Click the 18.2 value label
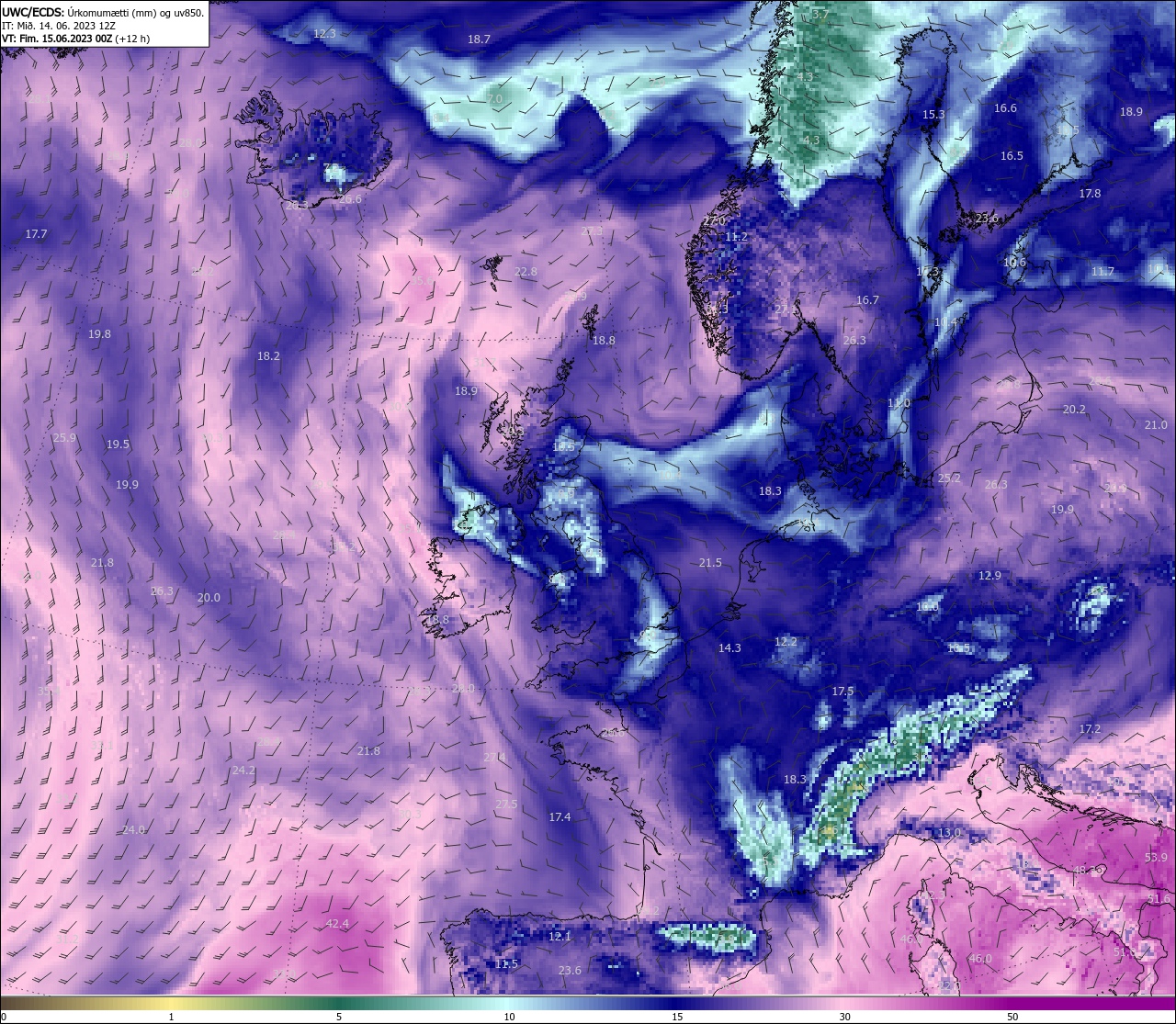Image resolution: width=1176 pixels, height=1024 pixels. tap(268, 356)
